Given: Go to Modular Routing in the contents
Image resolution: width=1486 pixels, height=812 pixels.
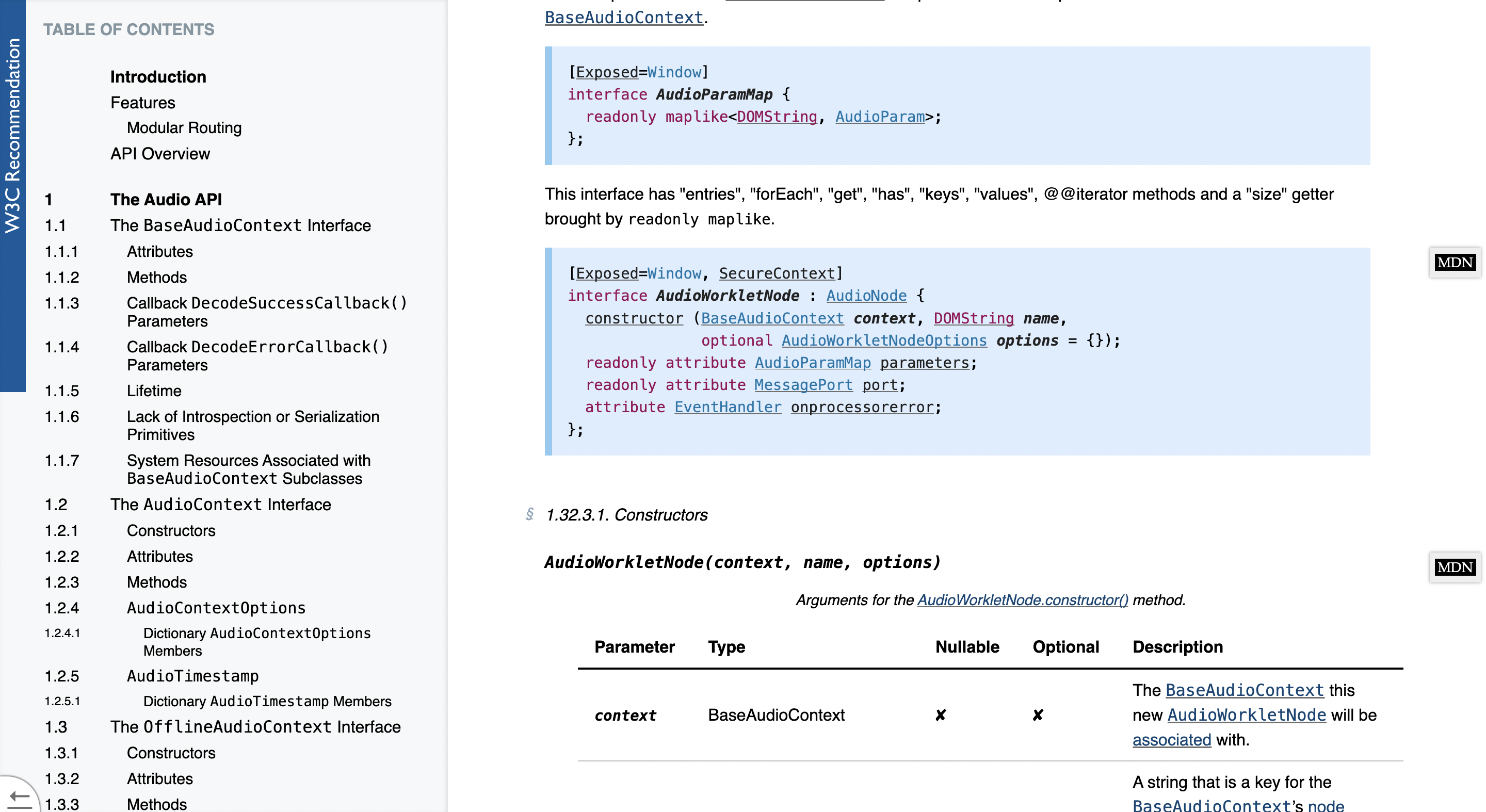Looking at the screenshot, I should tap(184, 128).
